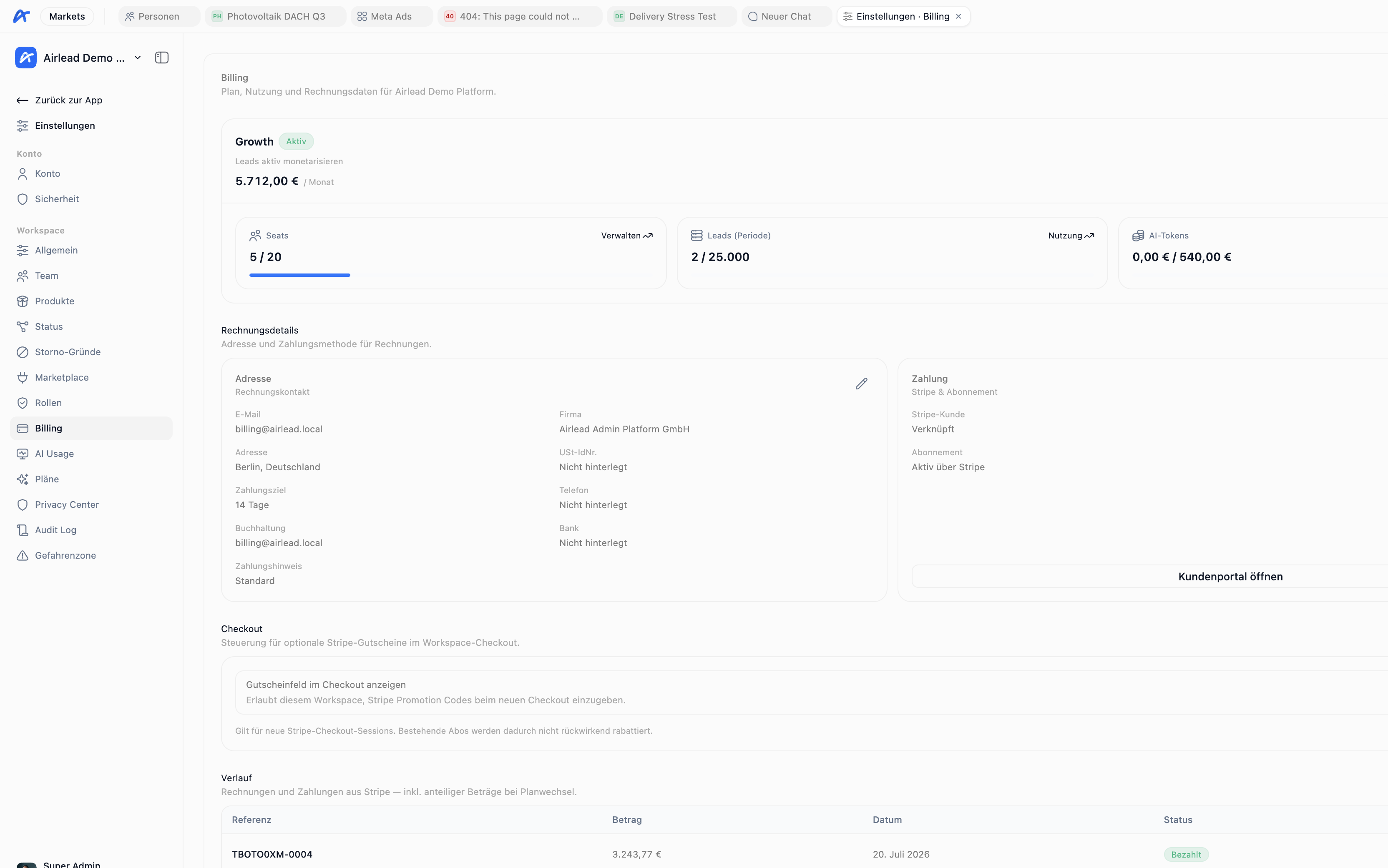Click the 5.712,00 € monthly price
Viewport: 1388px width, 868px height.
click(267, 181)
